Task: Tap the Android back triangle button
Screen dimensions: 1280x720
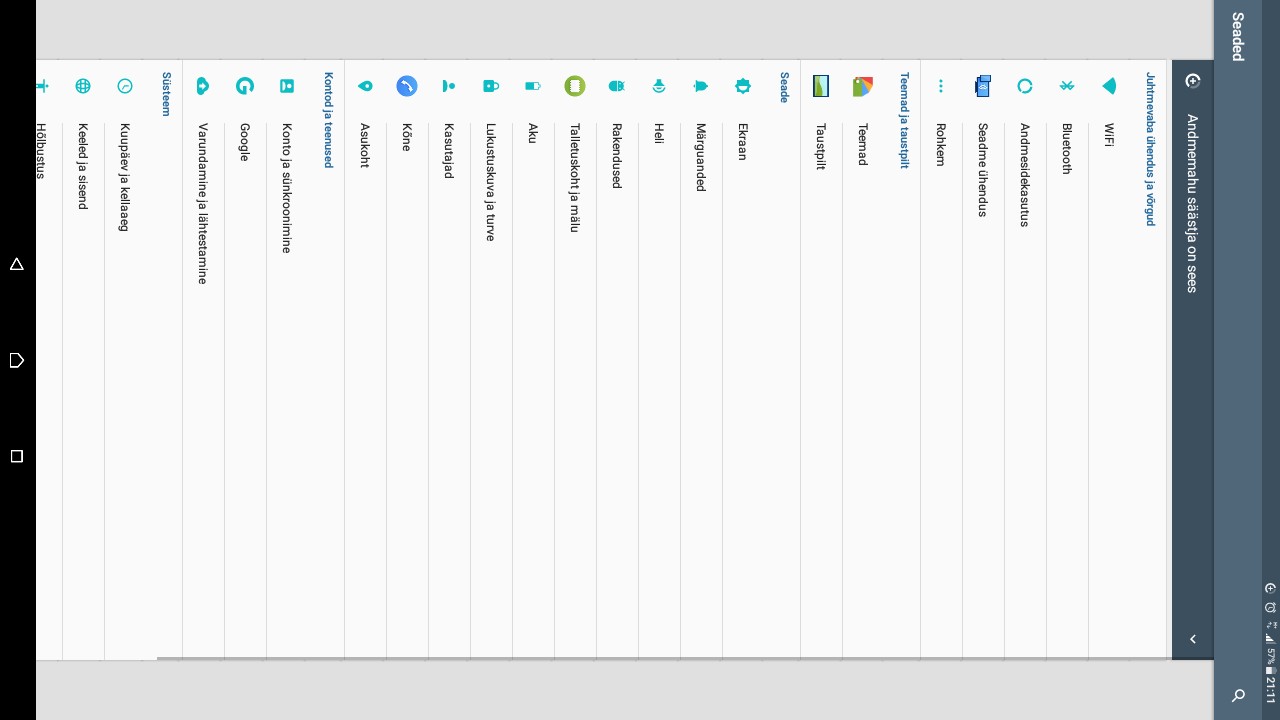Action: point(16,264)
